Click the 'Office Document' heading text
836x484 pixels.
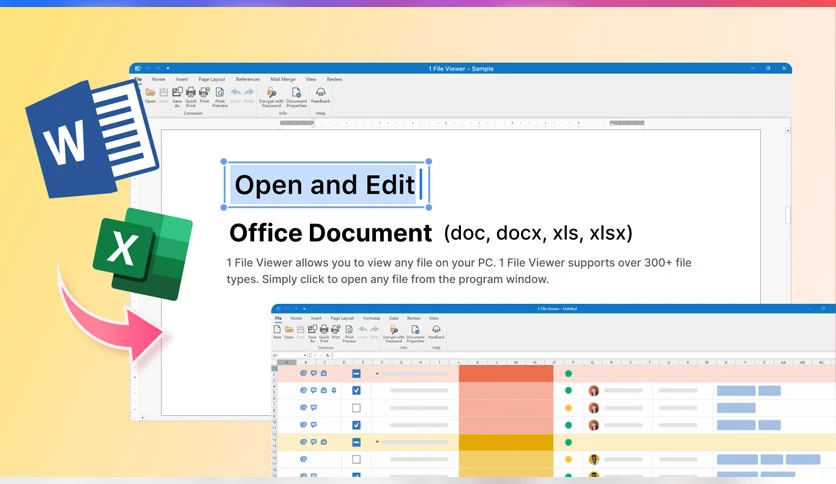click(x=331, y=233)
